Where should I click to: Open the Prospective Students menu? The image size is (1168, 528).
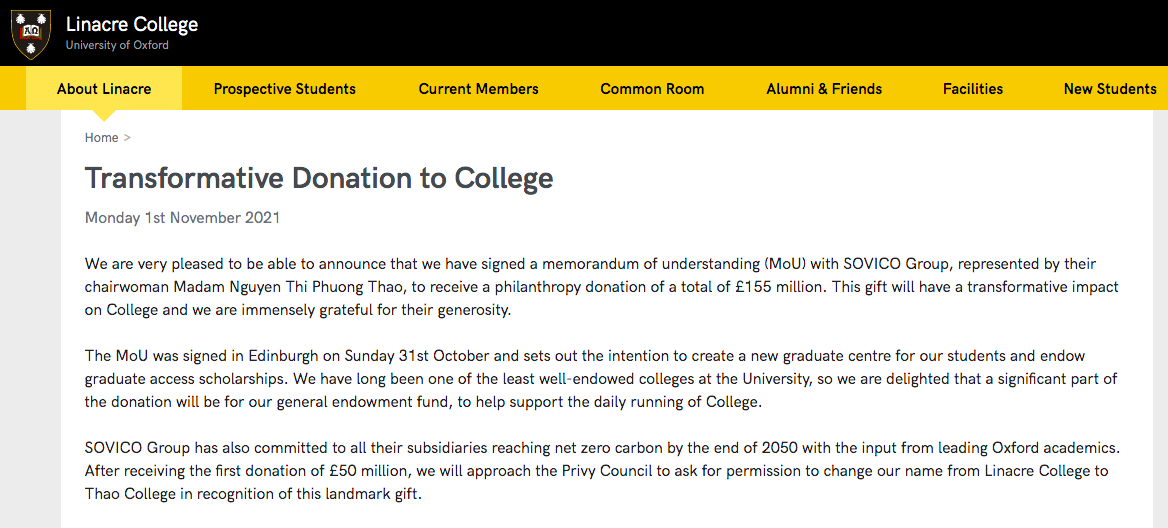coord(285,88)
